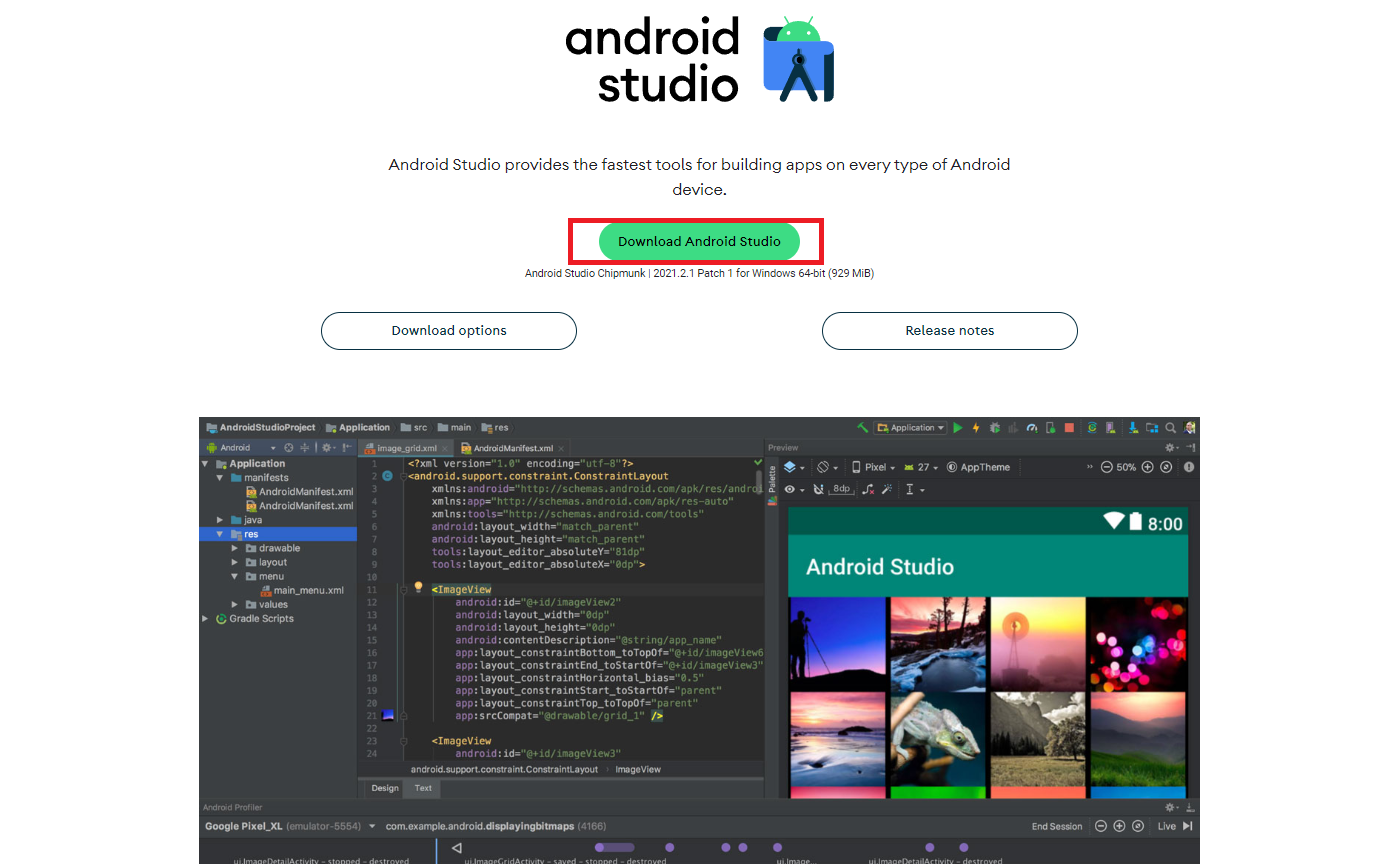
Task: Open the Application run configuration dropdown
Action: tap(910, 428)
